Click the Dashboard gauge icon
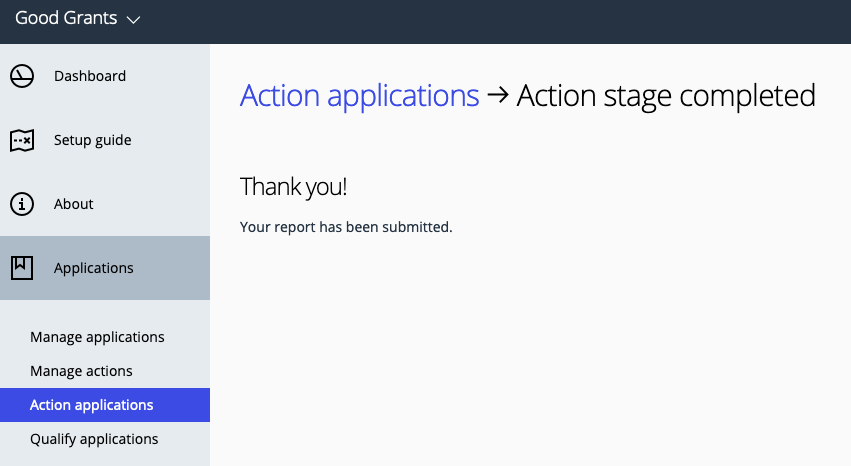The image size is (851, 466). (22, 76)
